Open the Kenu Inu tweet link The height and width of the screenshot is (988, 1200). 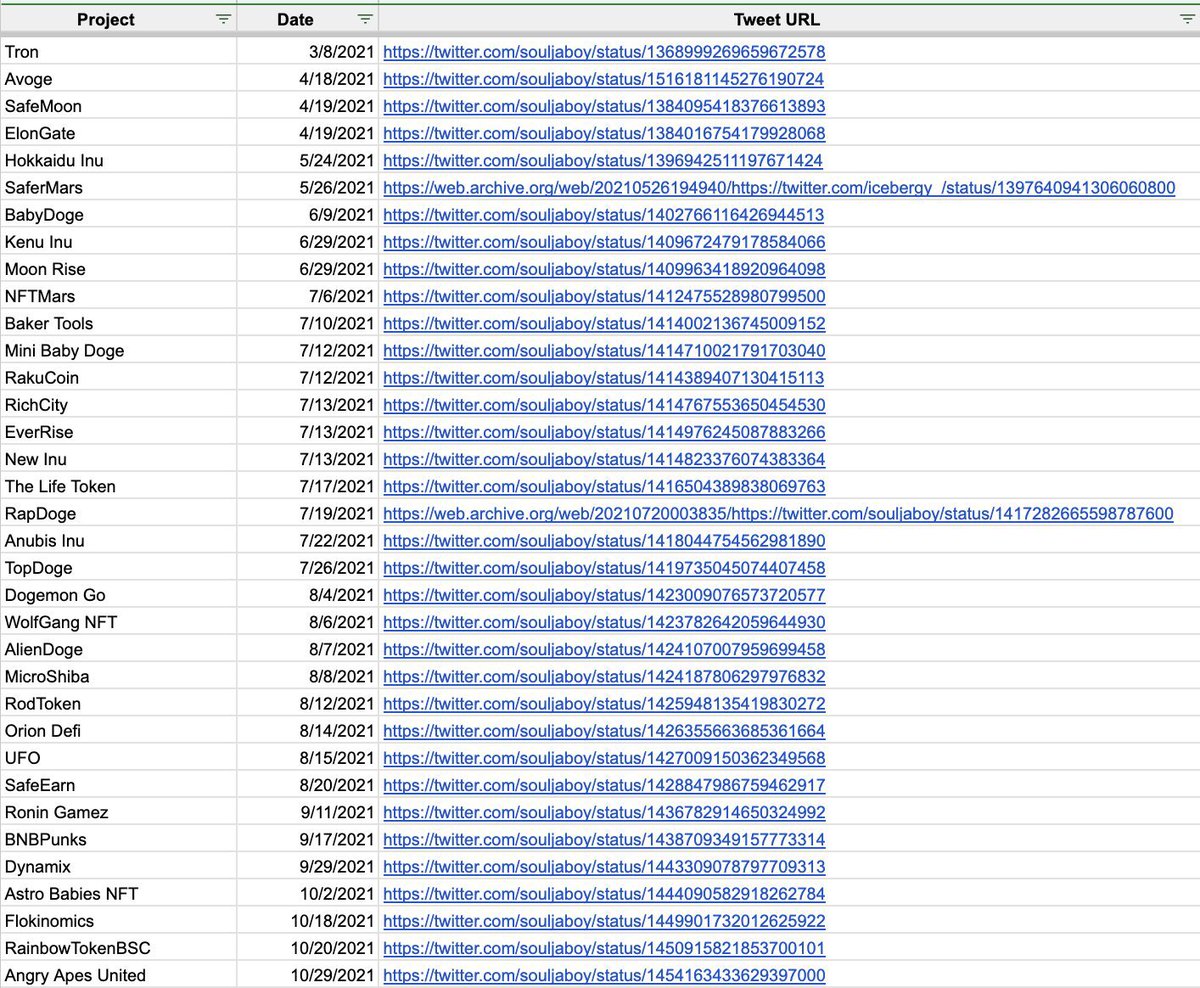pyautogui.click(x=604, y=242)
